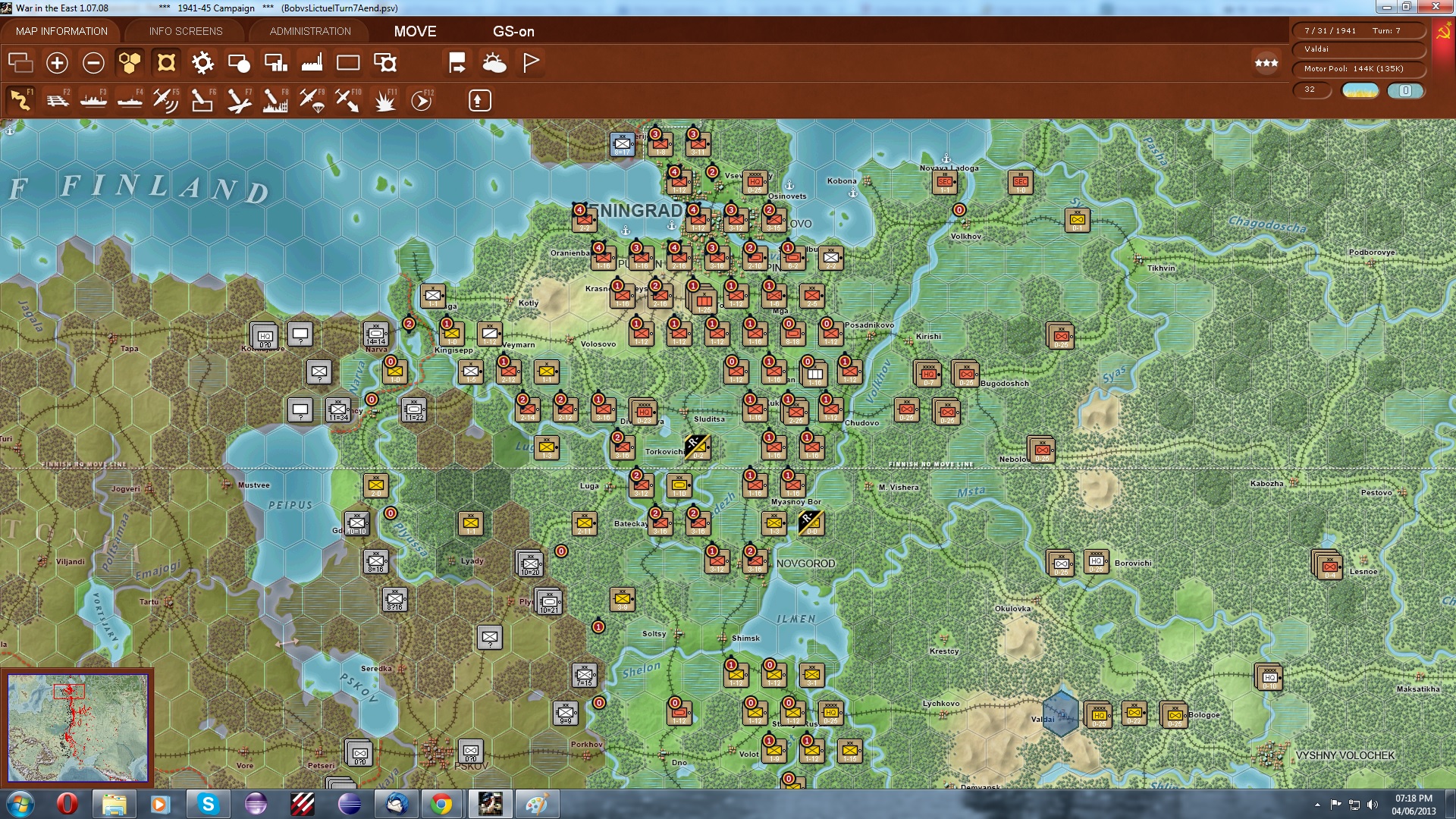Image resolution: width=1456 pixels, height=819 pixels.
Task: Open the Administration tab
Action: (x=310, y=31)
